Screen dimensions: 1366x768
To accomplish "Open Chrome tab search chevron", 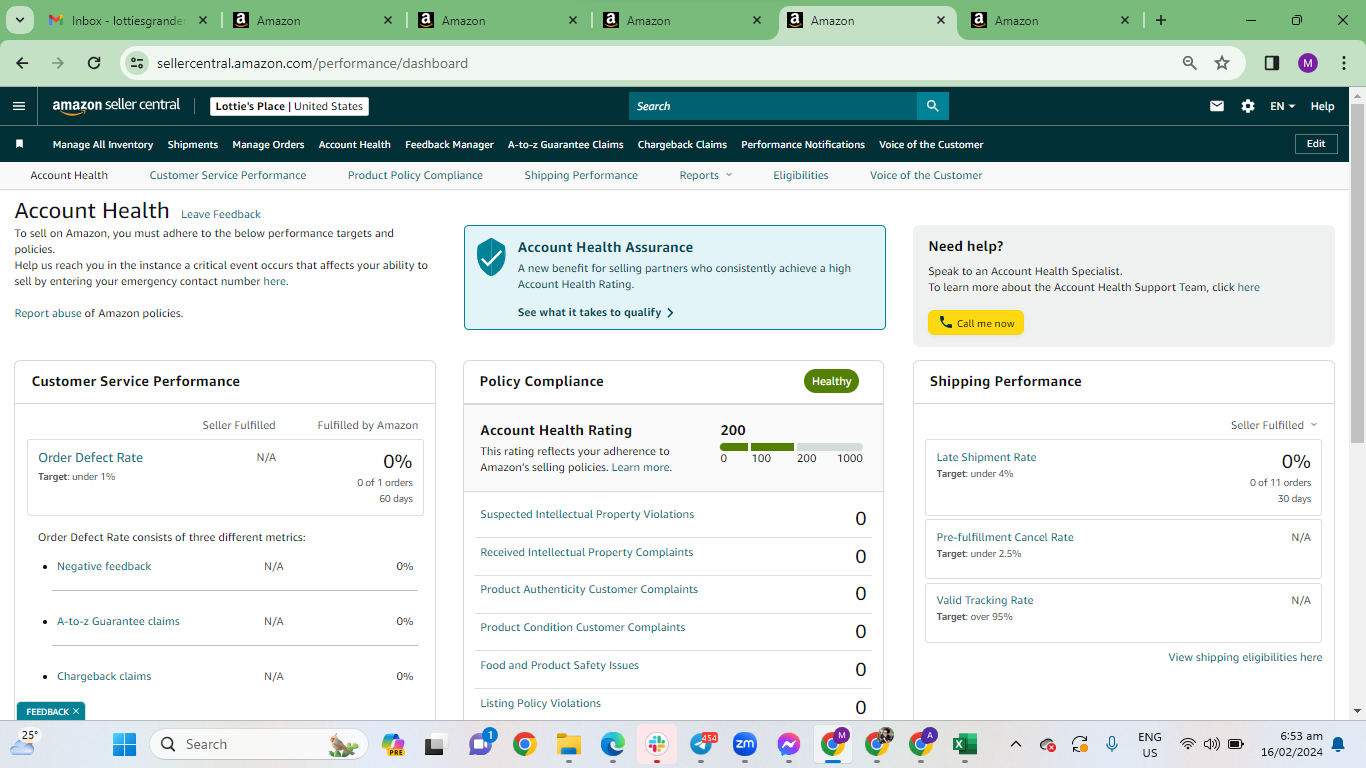I will pos(22,20).
